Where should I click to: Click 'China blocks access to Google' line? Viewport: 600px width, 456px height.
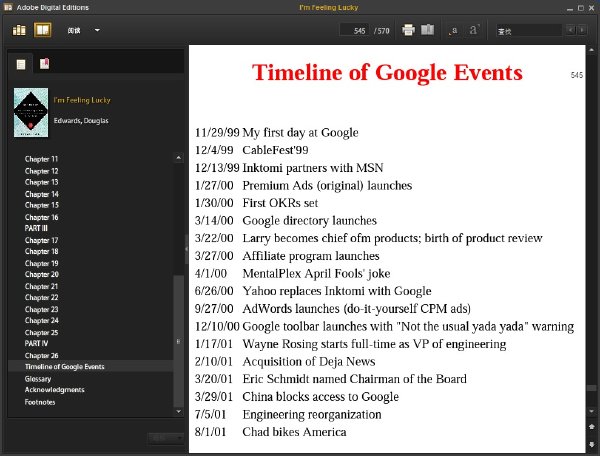pyautogui.click(x=321, y=396)
